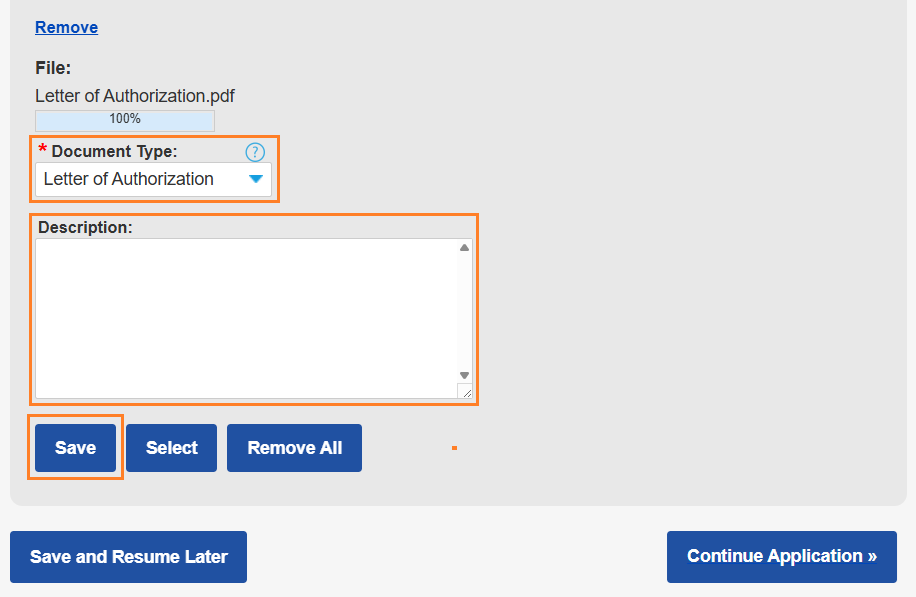Click the blue arrow on Document Type dropdown
916x597 pixels.
[x=256, y=179]
